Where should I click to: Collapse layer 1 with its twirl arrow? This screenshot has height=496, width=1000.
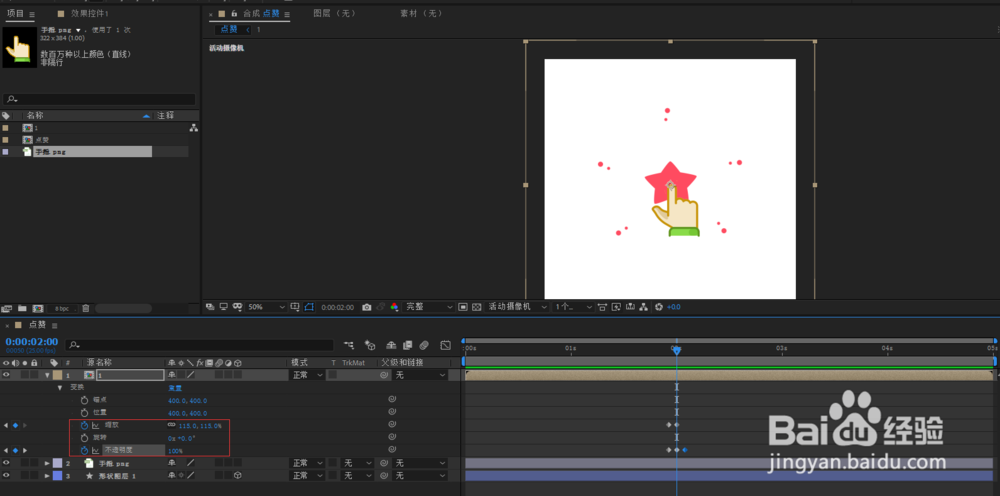click(x=47, y=375)
